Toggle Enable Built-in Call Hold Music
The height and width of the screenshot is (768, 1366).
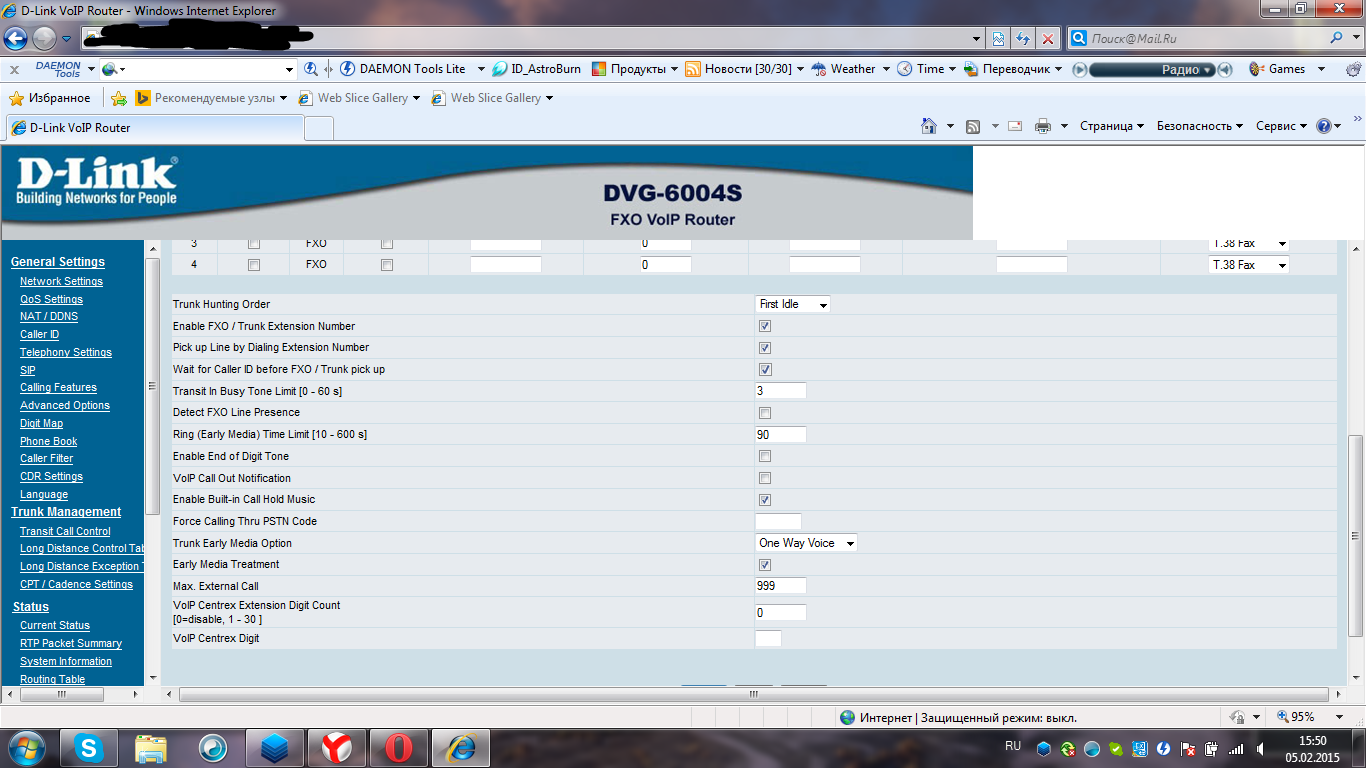click(765, 500)
